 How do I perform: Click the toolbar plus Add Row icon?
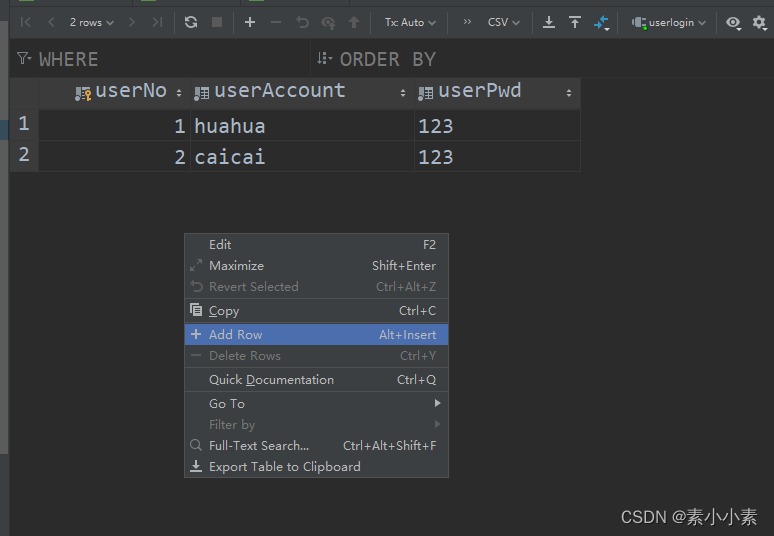250,22
